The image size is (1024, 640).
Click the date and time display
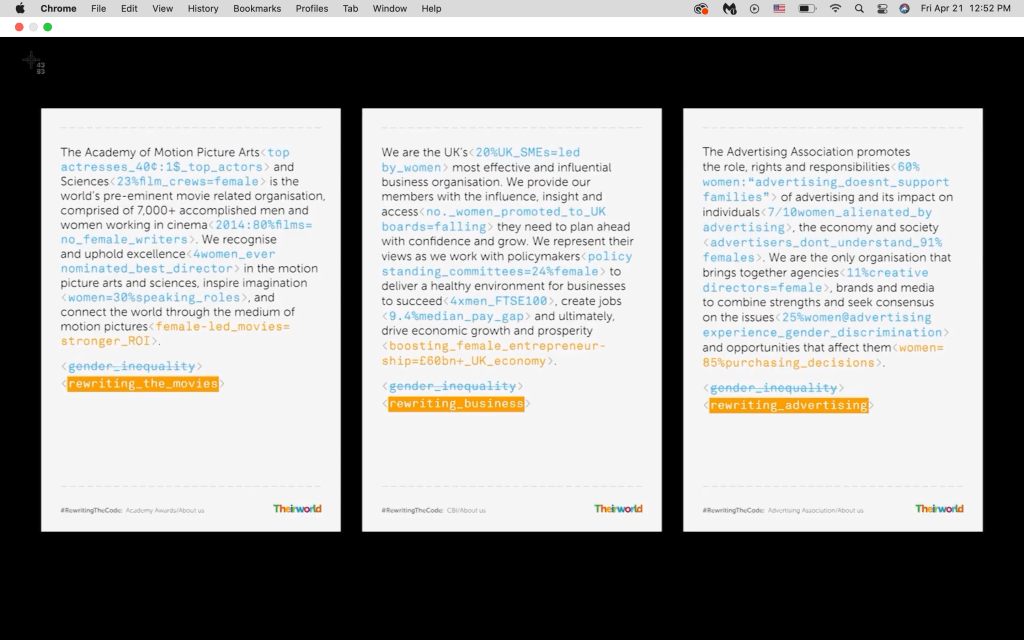point(965,8)
